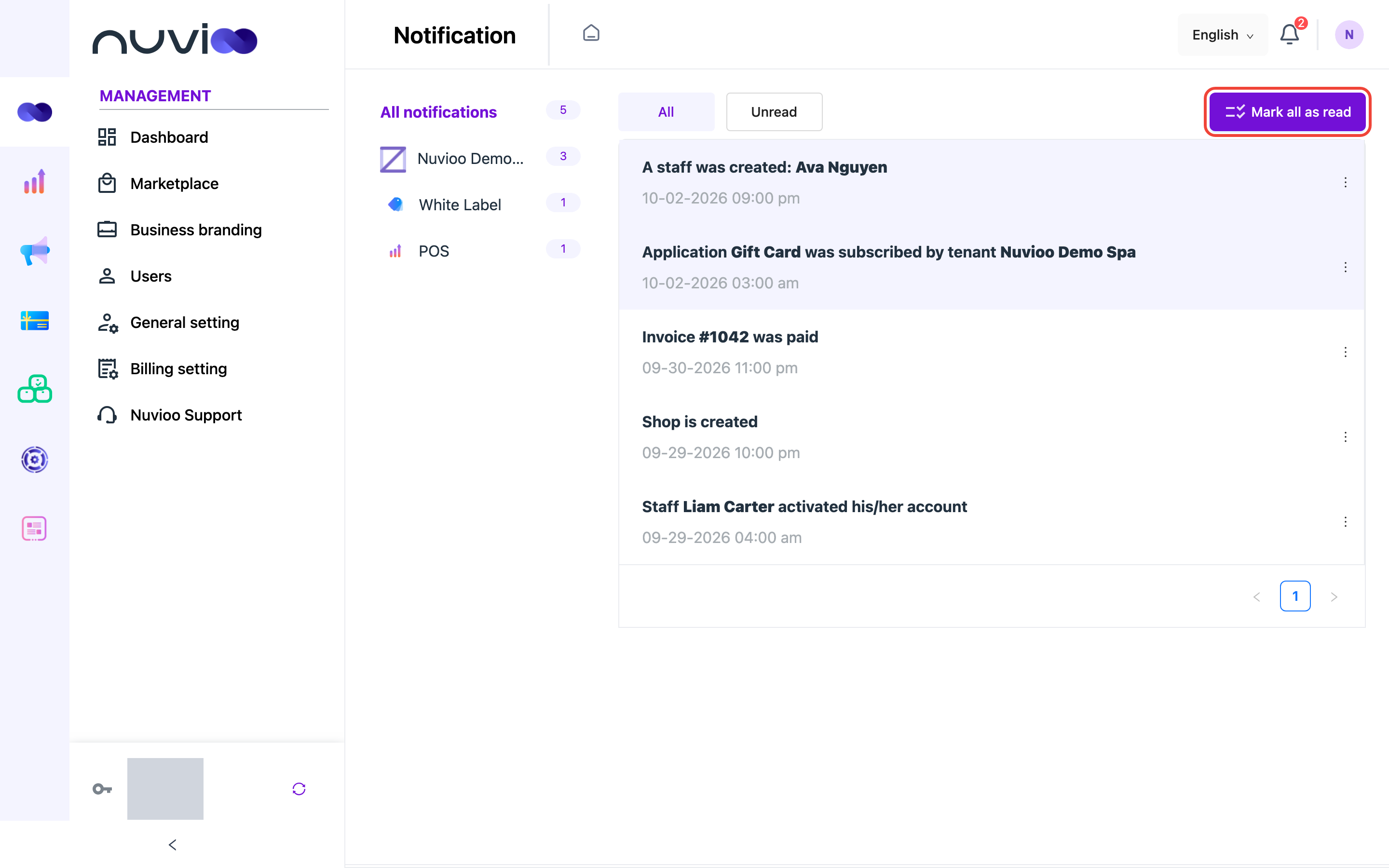The image size is (1389, 868).
Task: Open the pink news layout app icon
Action: (34, 529)
